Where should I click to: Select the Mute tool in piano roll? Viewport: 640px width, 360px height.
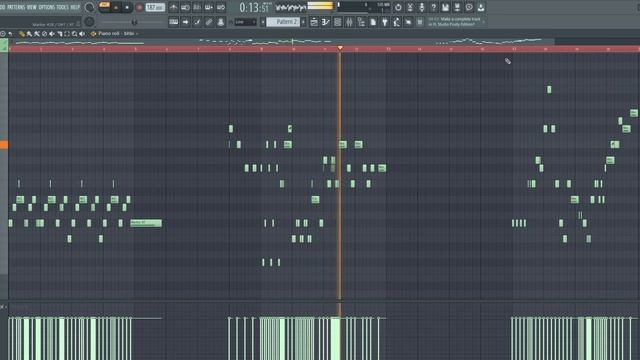52,33
